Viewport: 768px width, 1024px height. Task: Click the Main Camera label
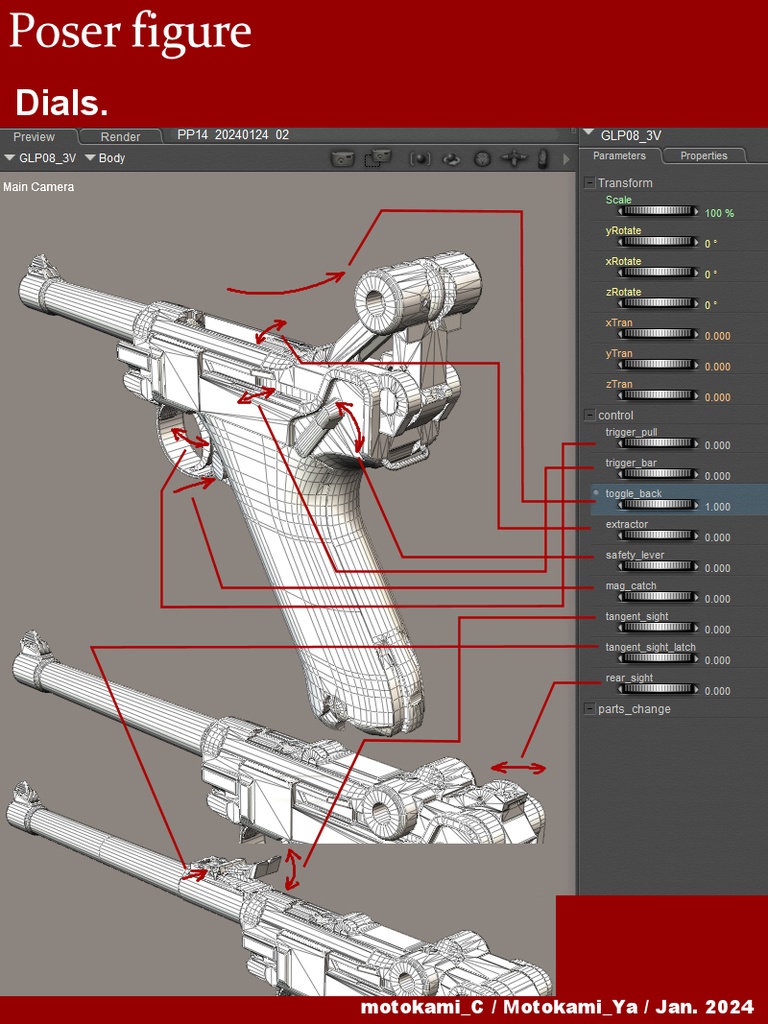[39, 187]
